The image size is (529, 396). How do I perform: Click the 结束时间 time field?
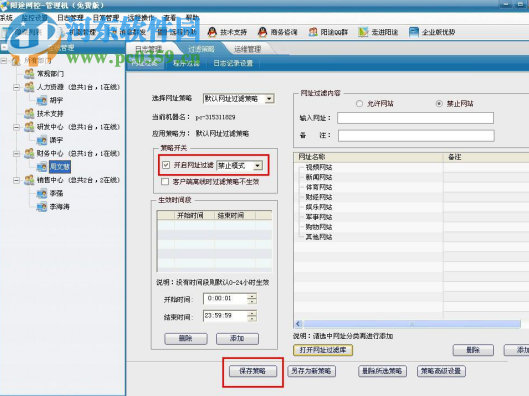[225, 316]
